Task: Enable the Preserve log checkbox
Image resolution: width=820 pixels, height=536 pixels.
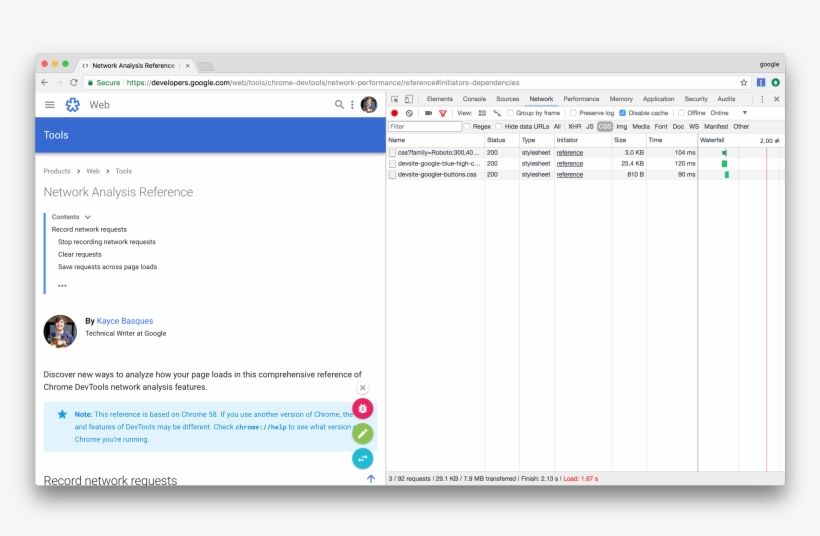Action: point(574,113)
